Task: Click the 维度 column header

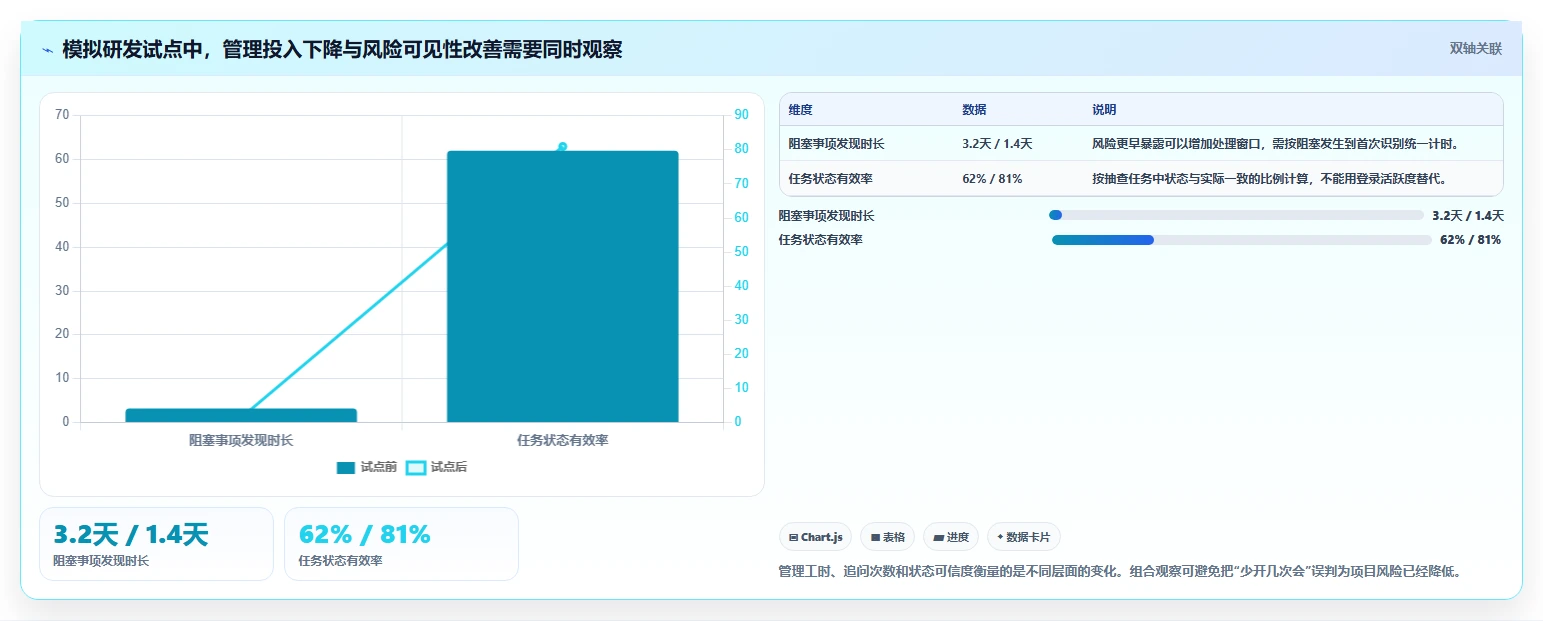Action: [x=800, y=110]
